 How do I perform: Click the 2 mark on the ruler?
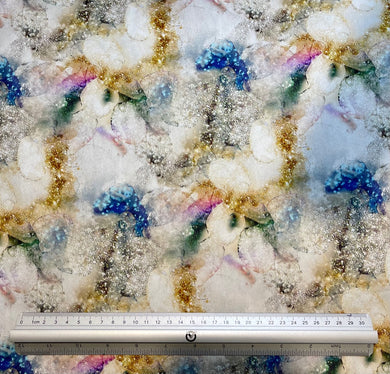coord(44,322)
